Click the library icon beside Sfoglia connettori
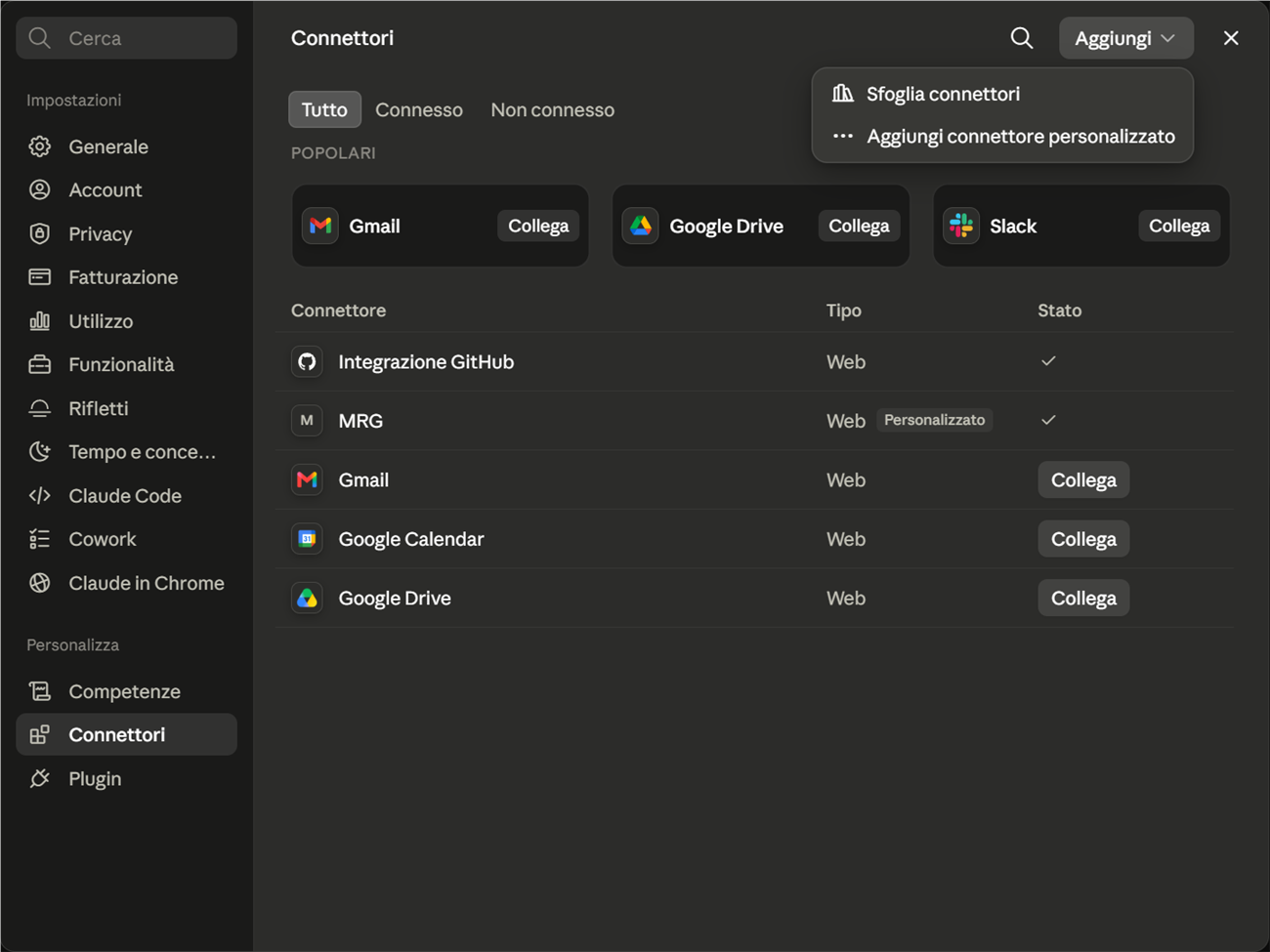 842,94
